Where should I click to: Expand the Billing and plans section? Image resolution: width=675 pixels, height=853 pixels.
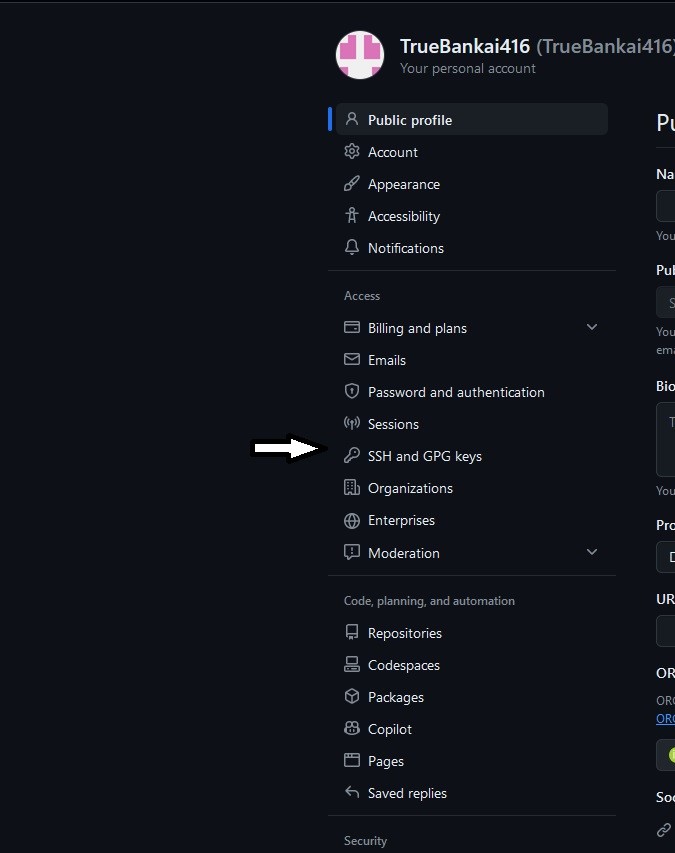(x=592, y=326)
